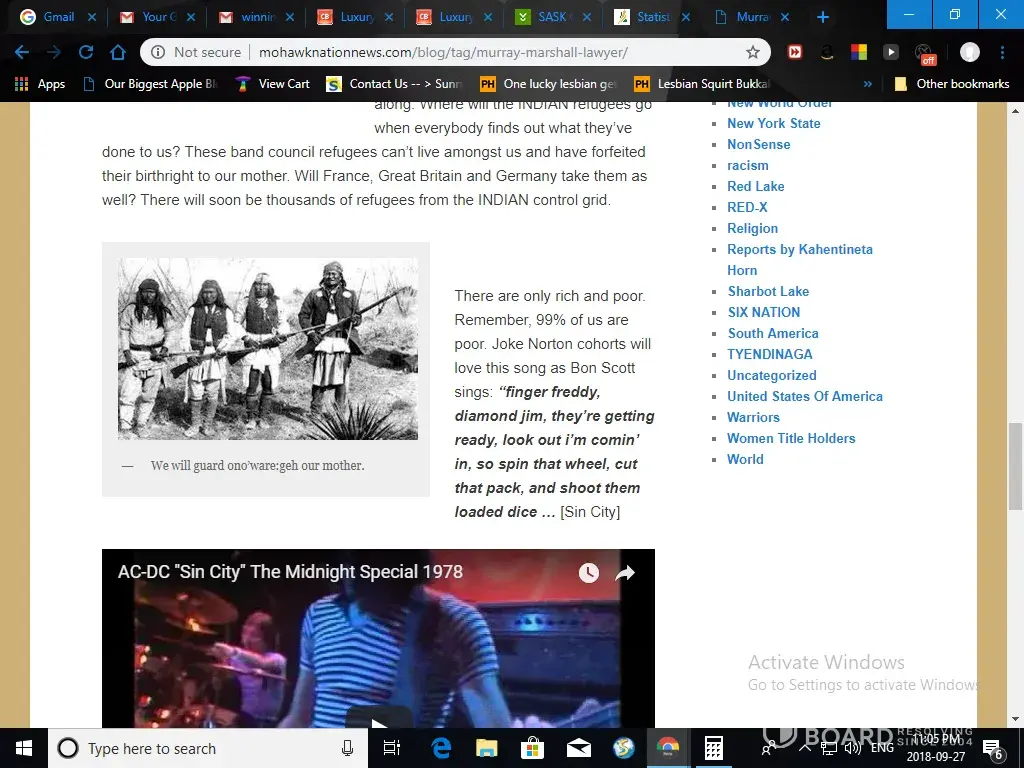This screenshot has height=768, width=1024.
Task: Click the page vertical scrollbar thumb
Action: point(1015,467)
